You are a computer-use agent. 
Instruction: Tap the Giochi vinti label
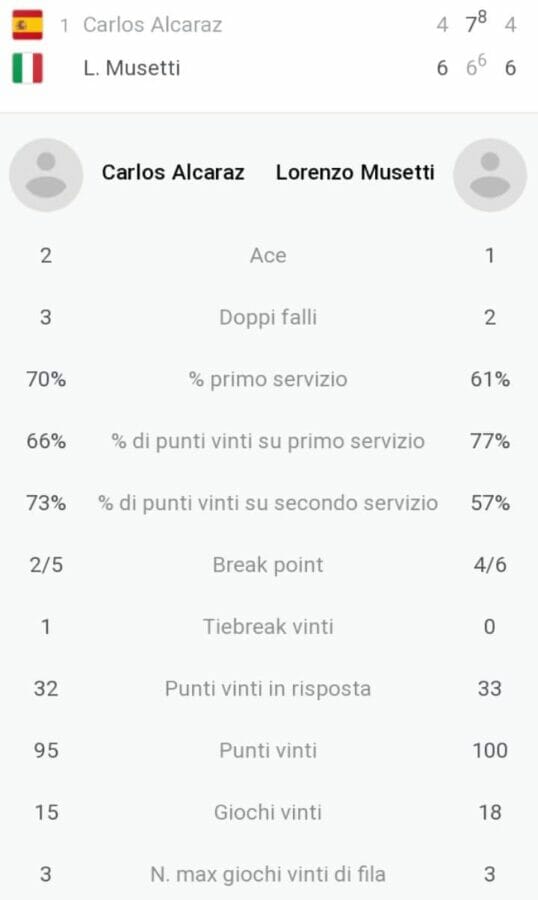(x=268, y=812)
